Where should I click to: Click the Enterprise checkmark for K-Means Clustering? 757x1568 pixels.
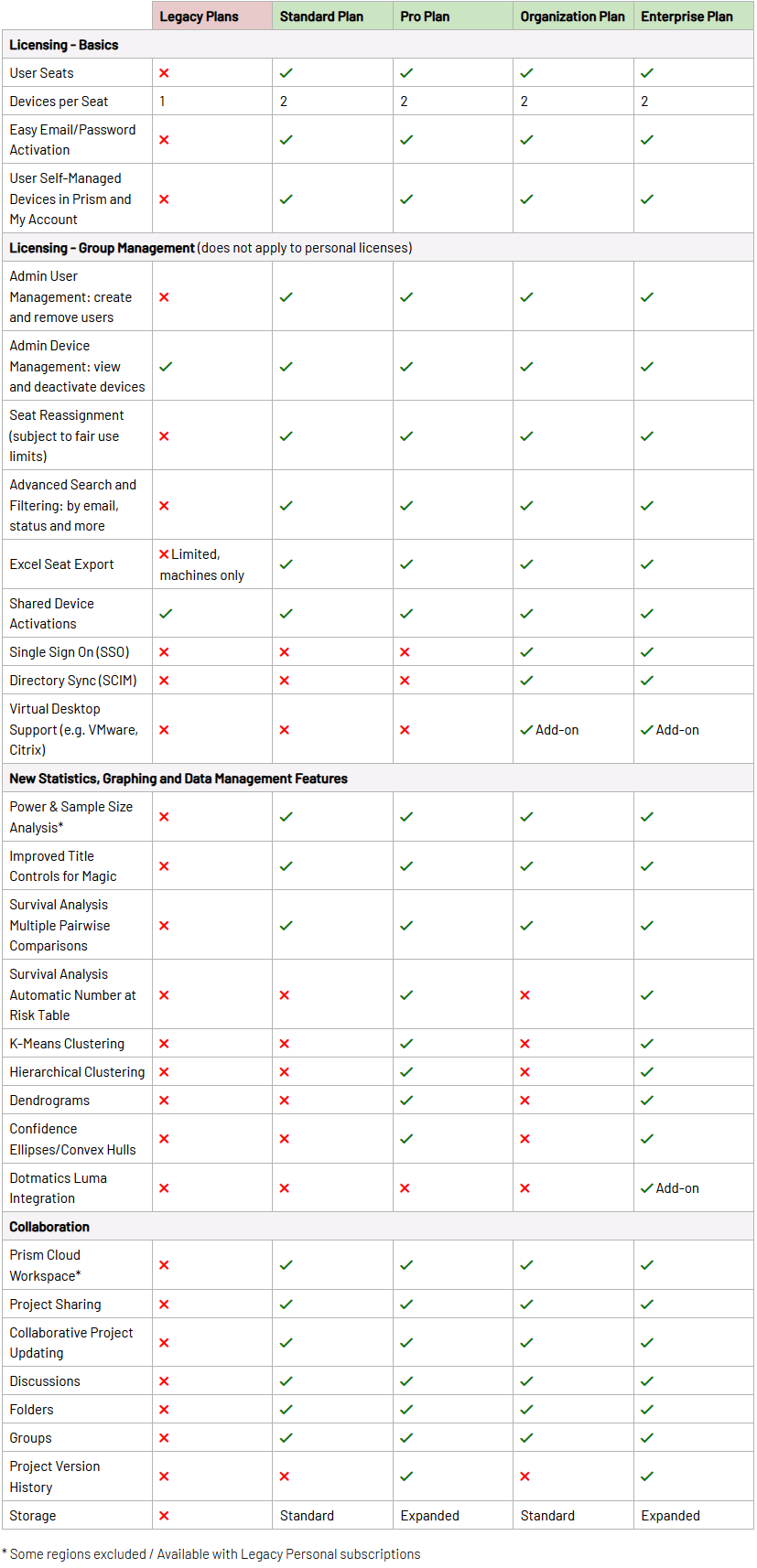coord(647,1044)
